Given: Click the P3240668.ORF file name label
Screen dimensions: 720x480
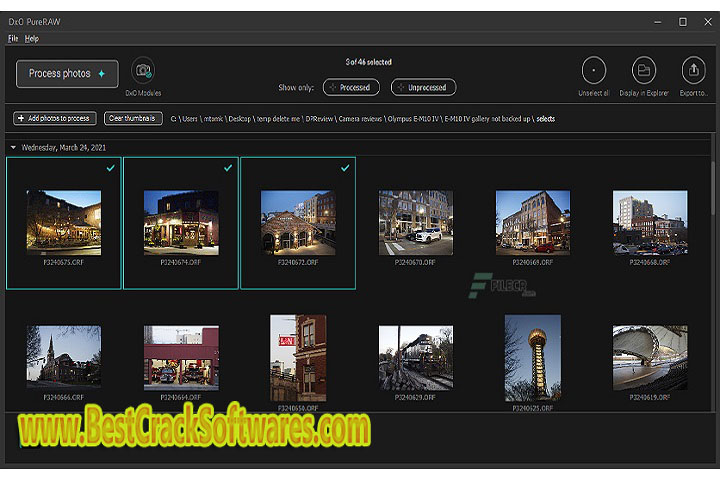Looking at the screenshot, I should point(650,262).
